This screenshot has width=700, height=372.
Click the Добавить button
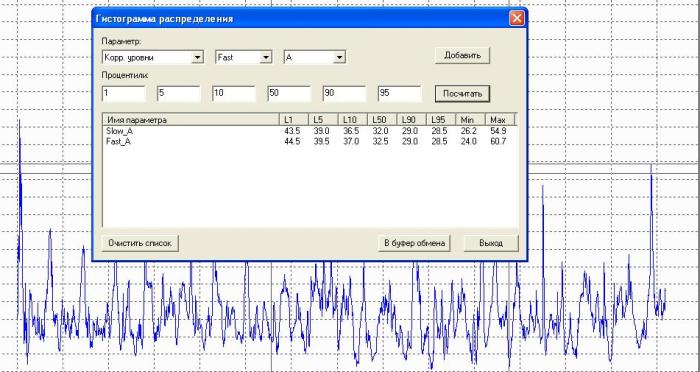[462, 56]
